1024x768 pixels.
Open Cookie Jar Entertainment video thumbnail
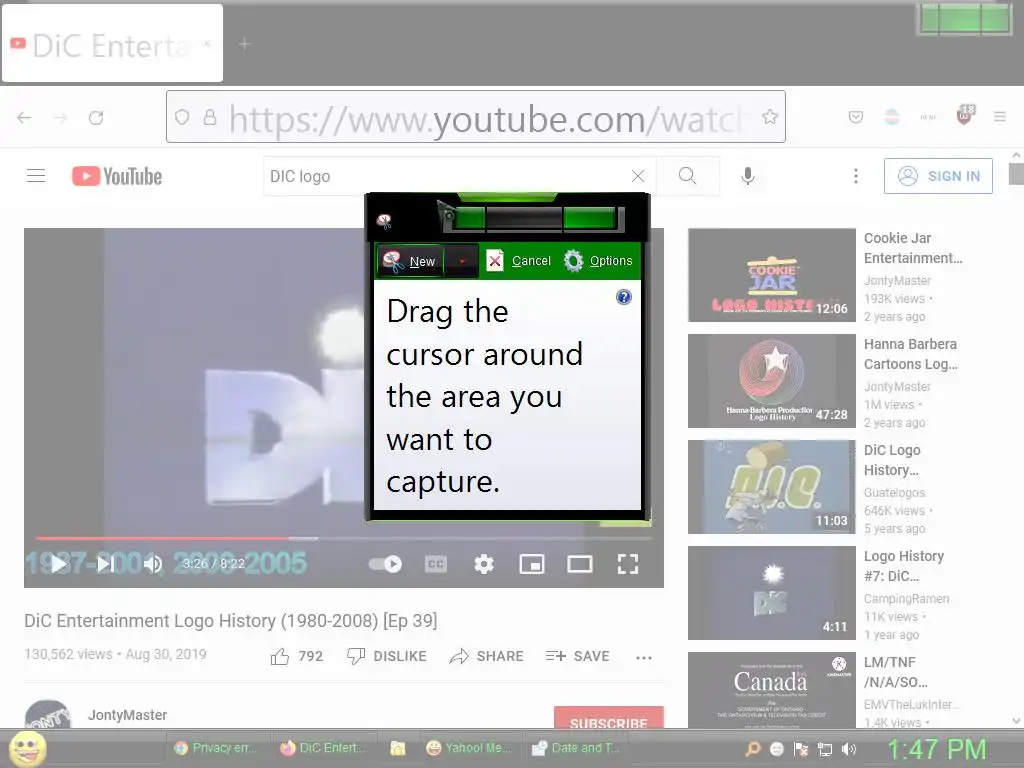pyautogui.click(x=771, y=275)
